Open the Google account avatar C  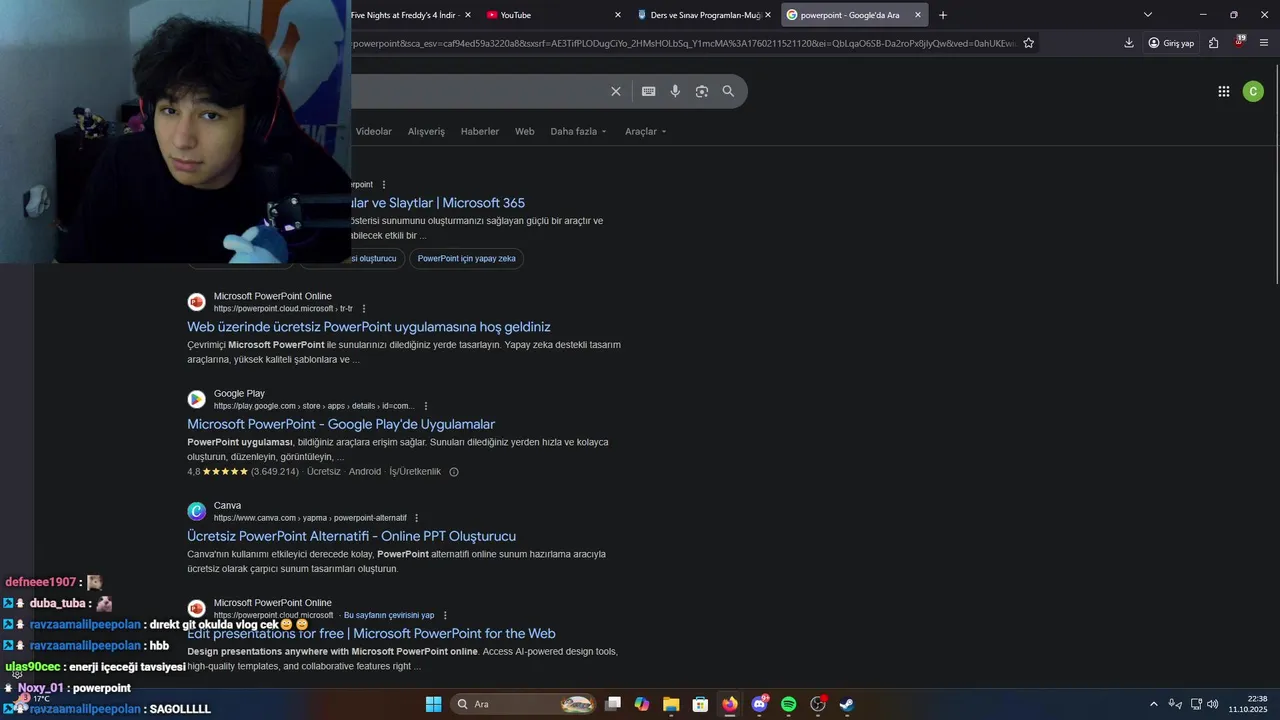pos(1253,91)
